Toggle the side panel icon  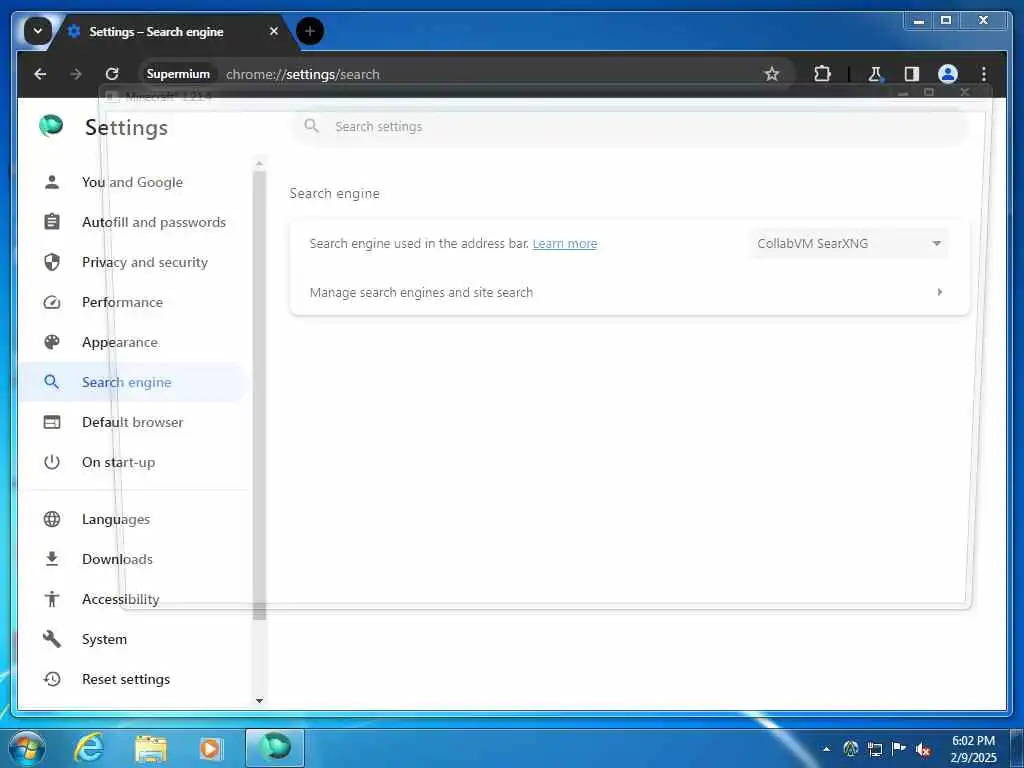click(912, 74)
